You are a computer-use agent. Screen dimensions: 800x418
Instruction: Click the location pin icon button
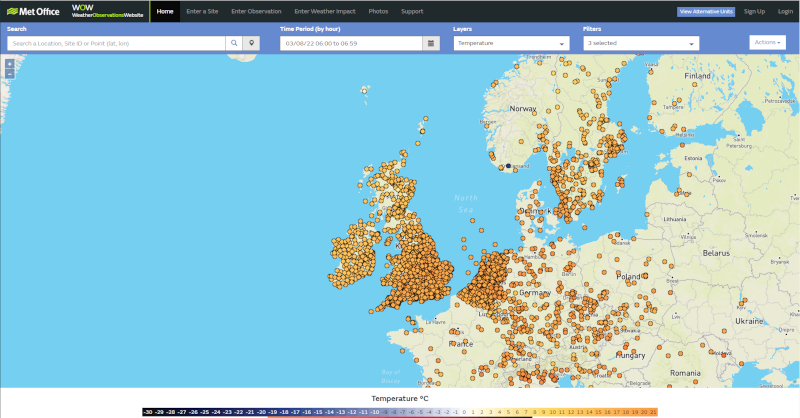tap(252, 43)
